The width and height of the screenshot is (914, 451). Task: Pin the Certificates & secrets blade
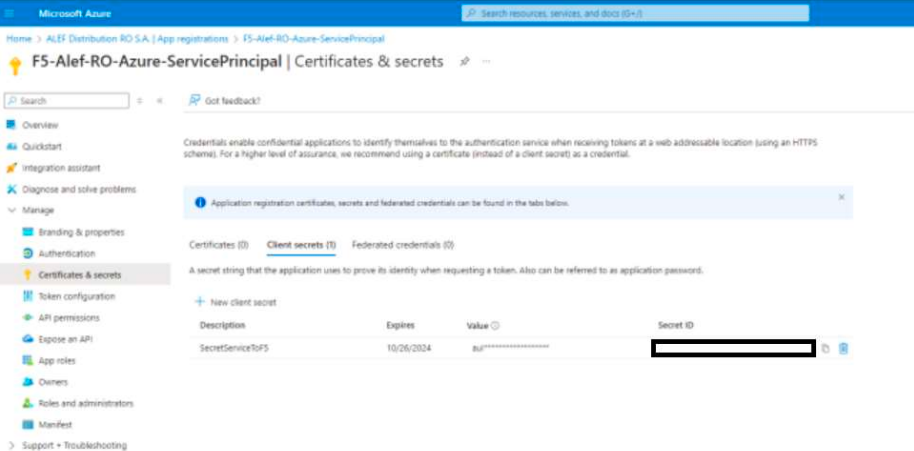[x=465, y=61]
